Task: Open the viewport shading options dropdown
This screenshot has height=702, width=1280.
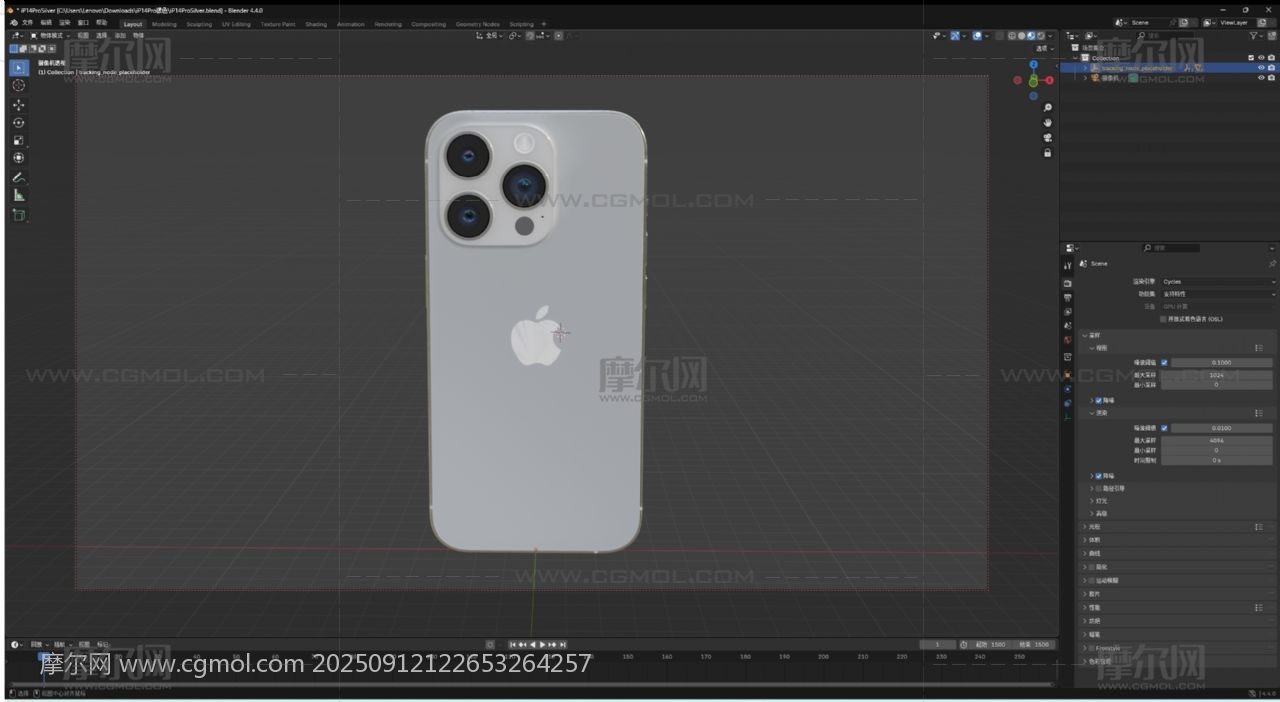Action: 1050,36
